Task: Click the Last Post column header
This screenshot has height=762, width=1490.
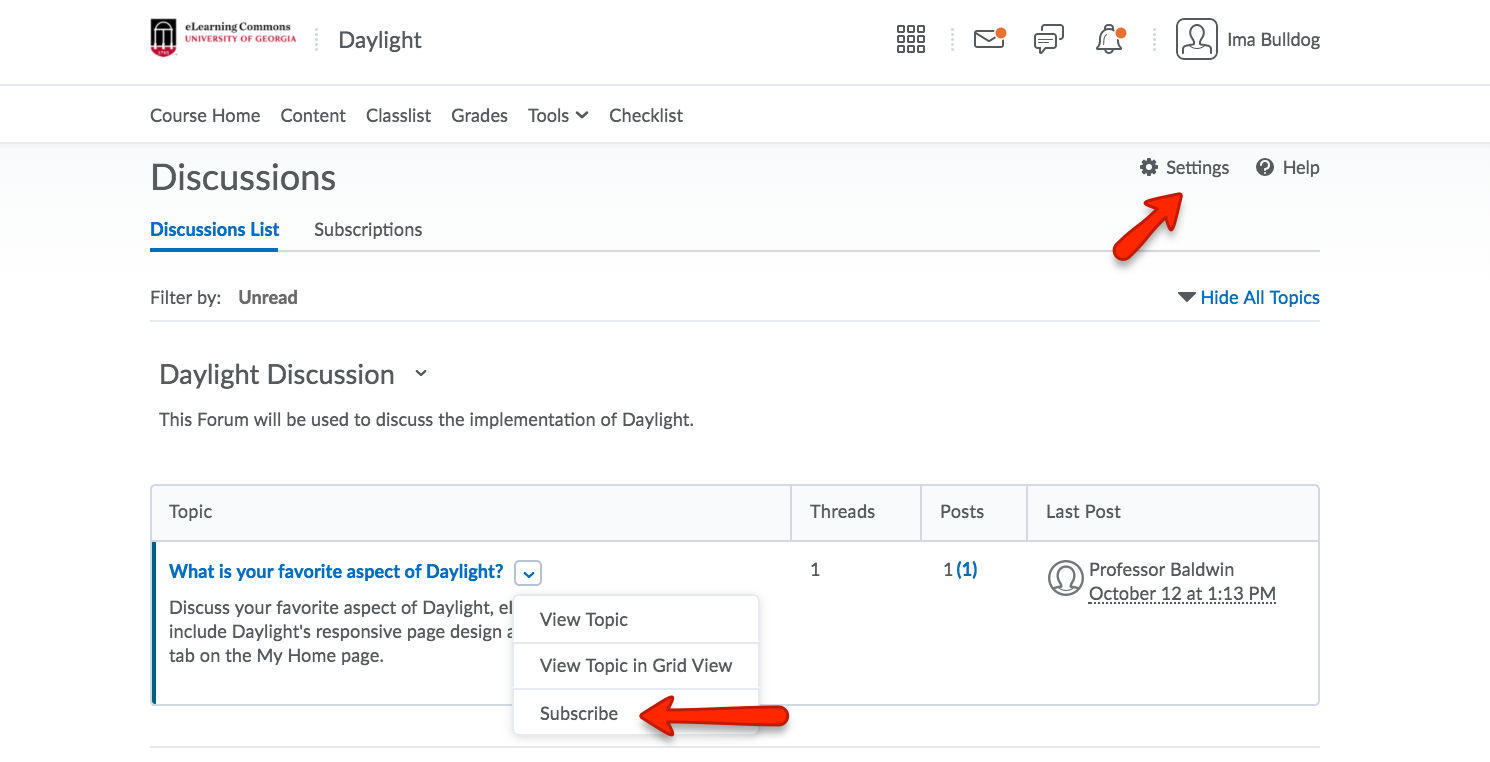Action: [x=1083, y=512]
